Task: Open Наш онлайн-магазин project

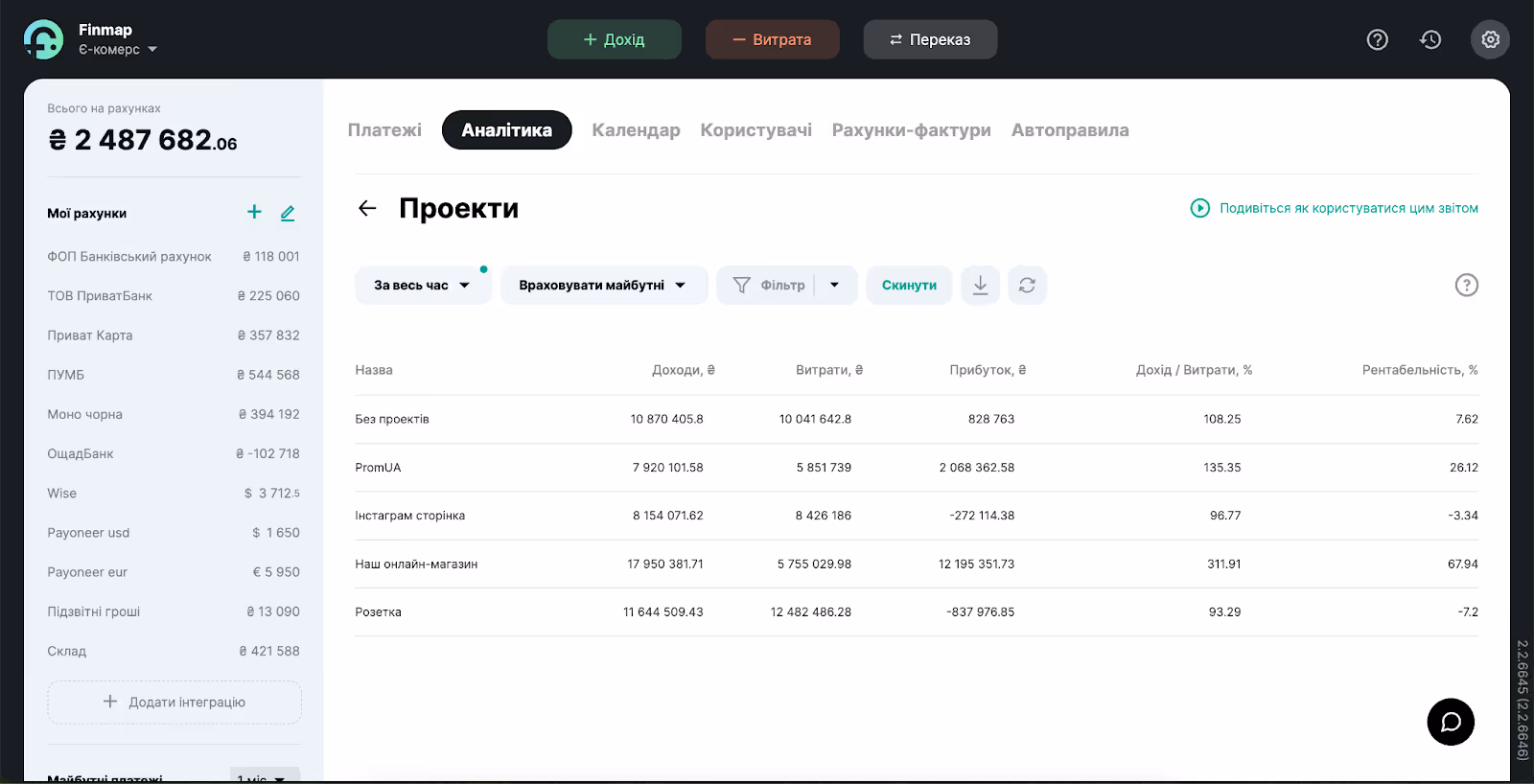Action: tap(917, 564)
